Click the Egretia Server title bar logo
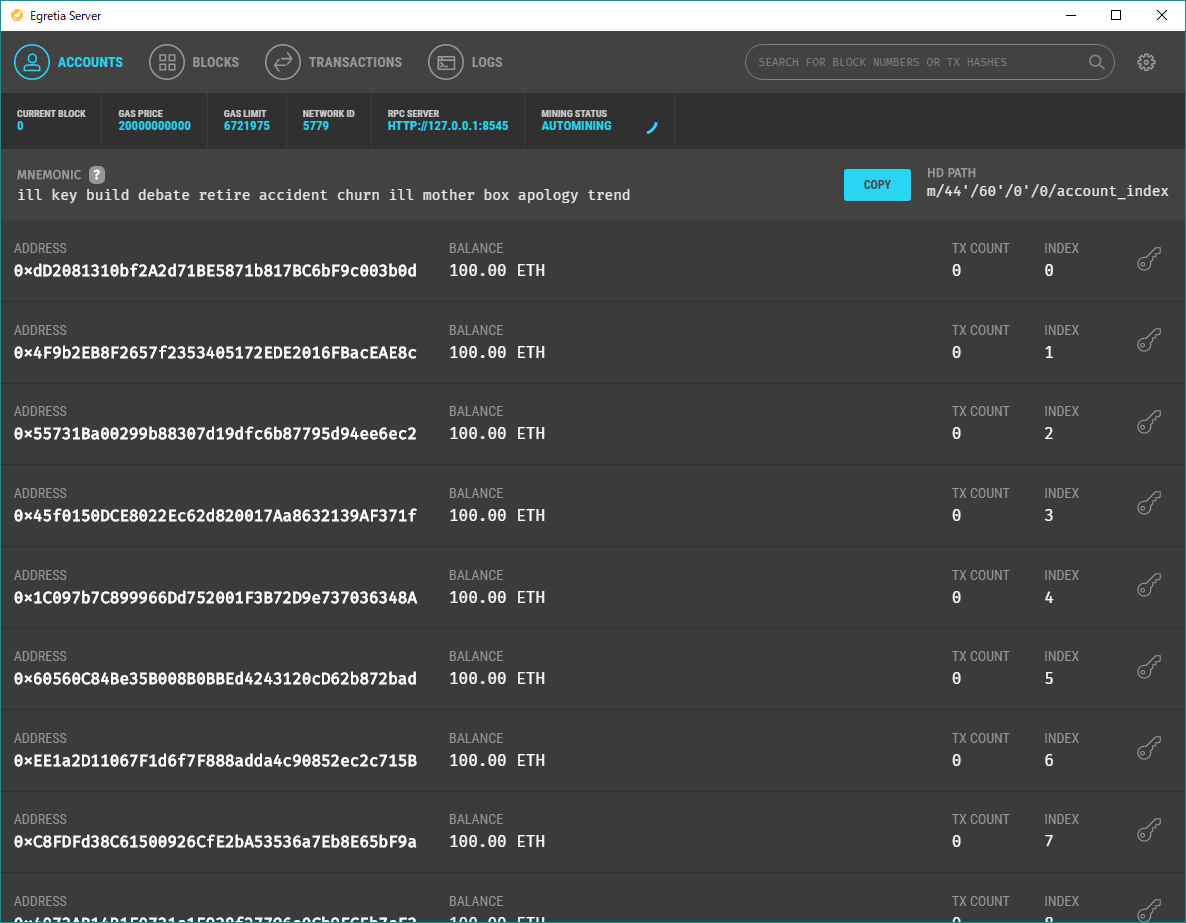The width and height of the screenshot is (1186, 923). pyautogui.click(x=15, y=15)
